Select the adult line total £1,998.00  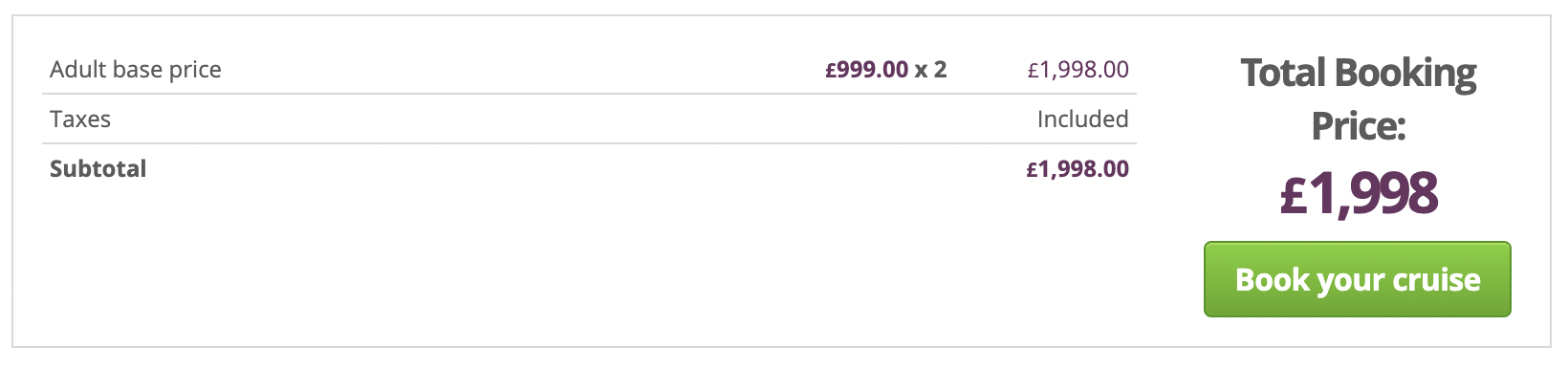point(1078,70)
